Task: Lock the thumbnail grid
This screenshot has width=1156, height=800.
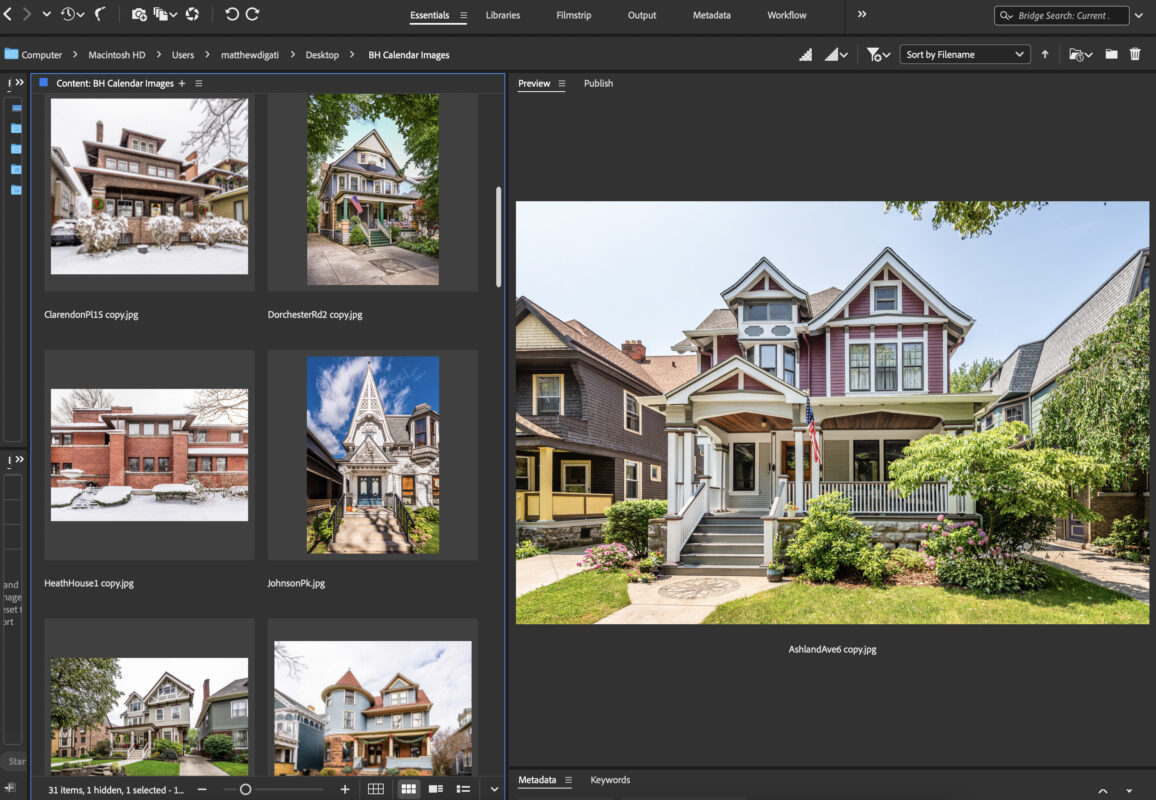Action: click(375, 789)
